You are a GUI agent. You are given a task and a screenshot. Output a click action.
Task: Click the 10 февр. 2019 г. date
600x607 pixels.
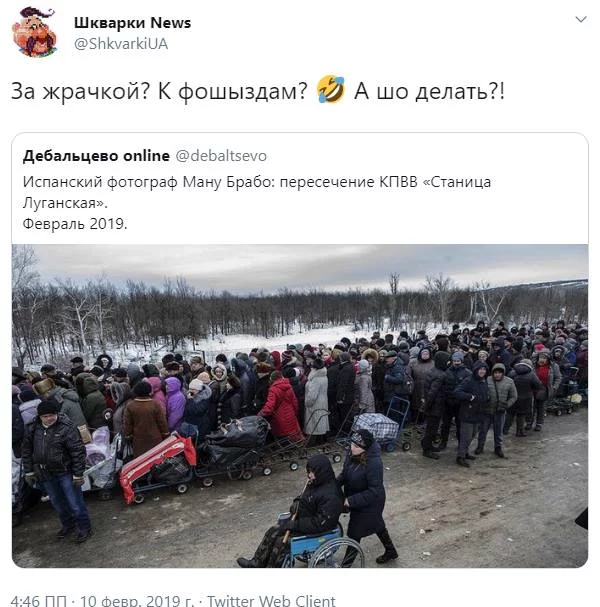coord(136,600)
